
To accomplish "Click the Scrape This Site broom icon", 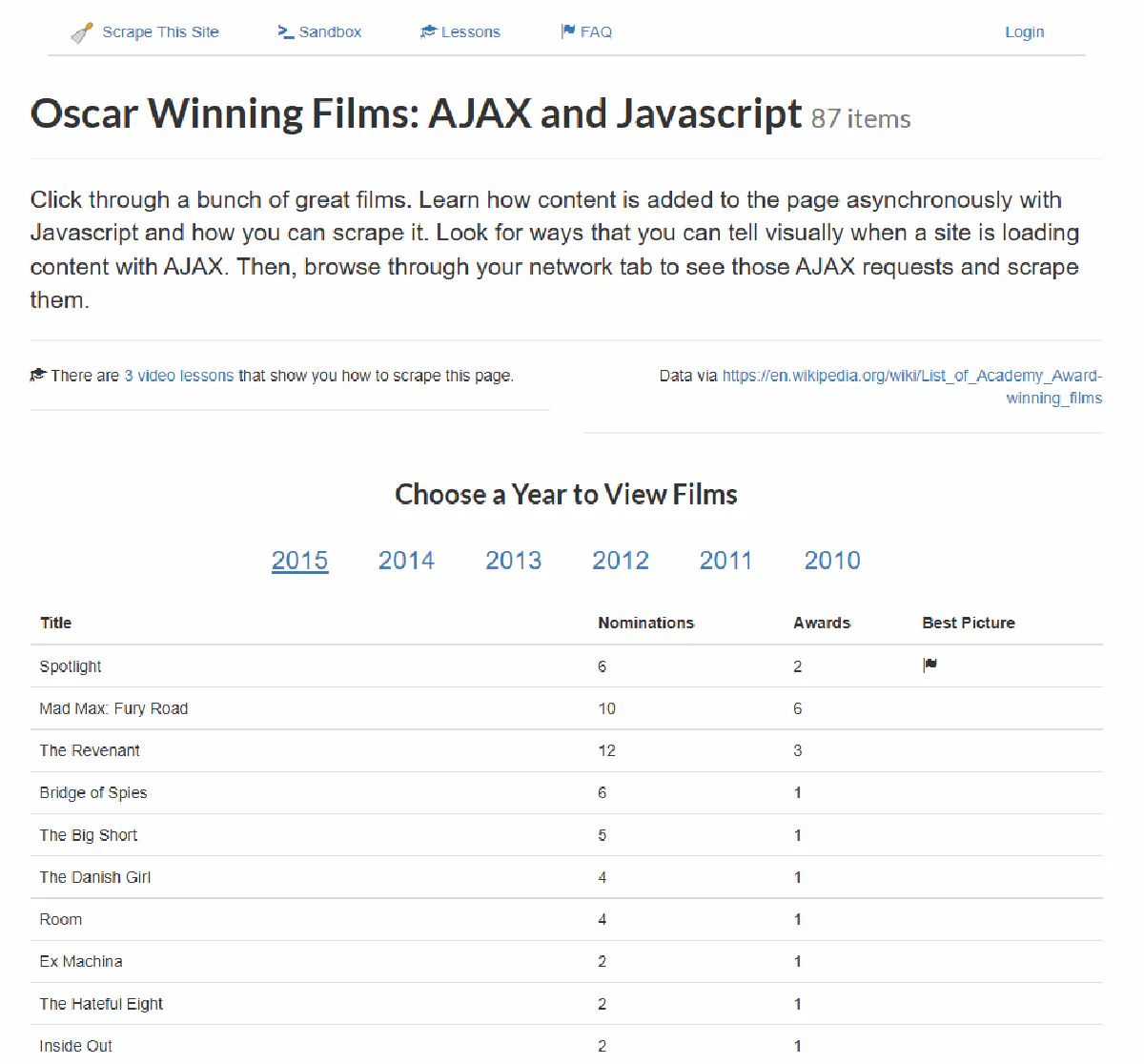I will [82, 33].
